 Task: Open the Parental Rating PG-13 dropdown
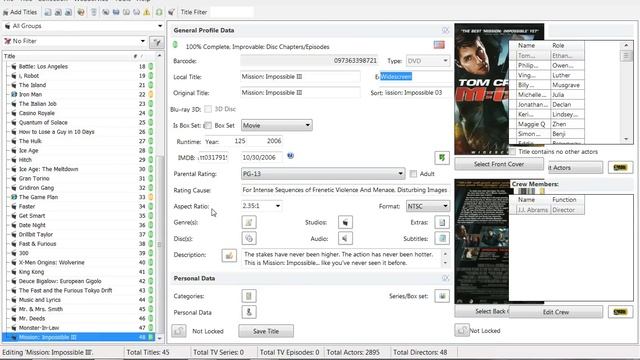point(323,174)
